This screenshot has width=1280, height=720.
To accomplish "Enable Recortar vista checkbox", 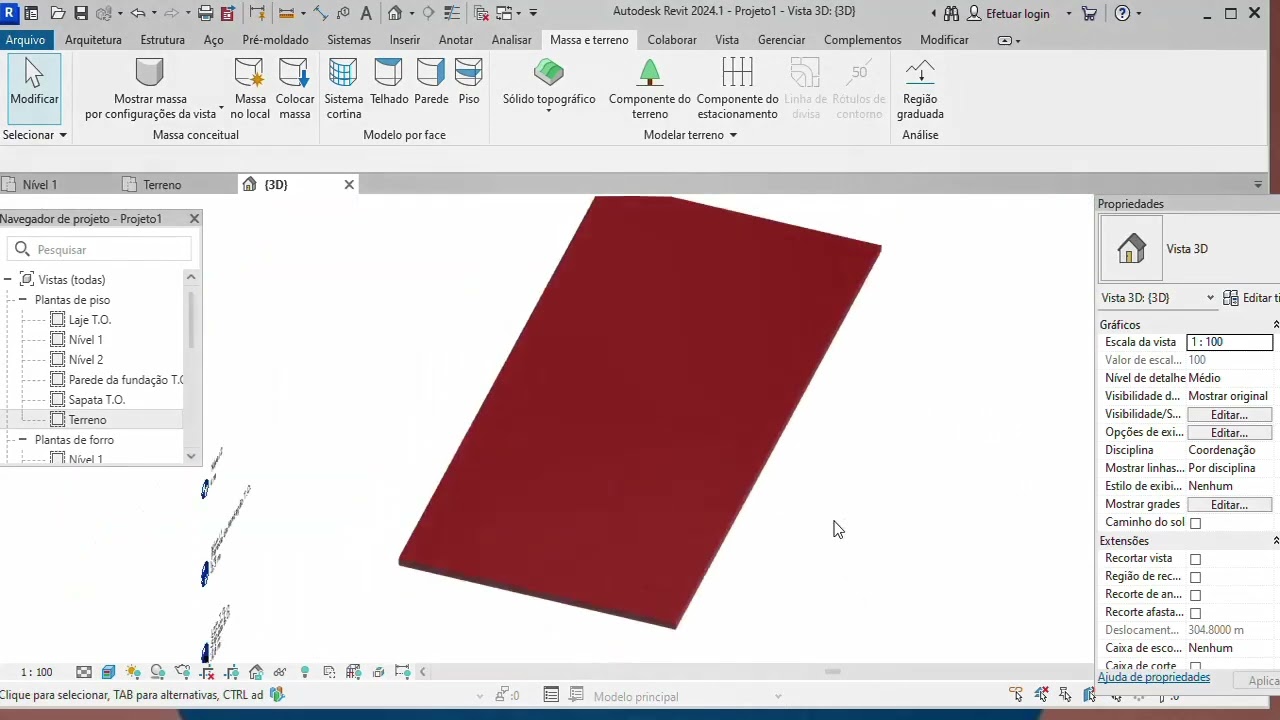I will (1195, 559).
